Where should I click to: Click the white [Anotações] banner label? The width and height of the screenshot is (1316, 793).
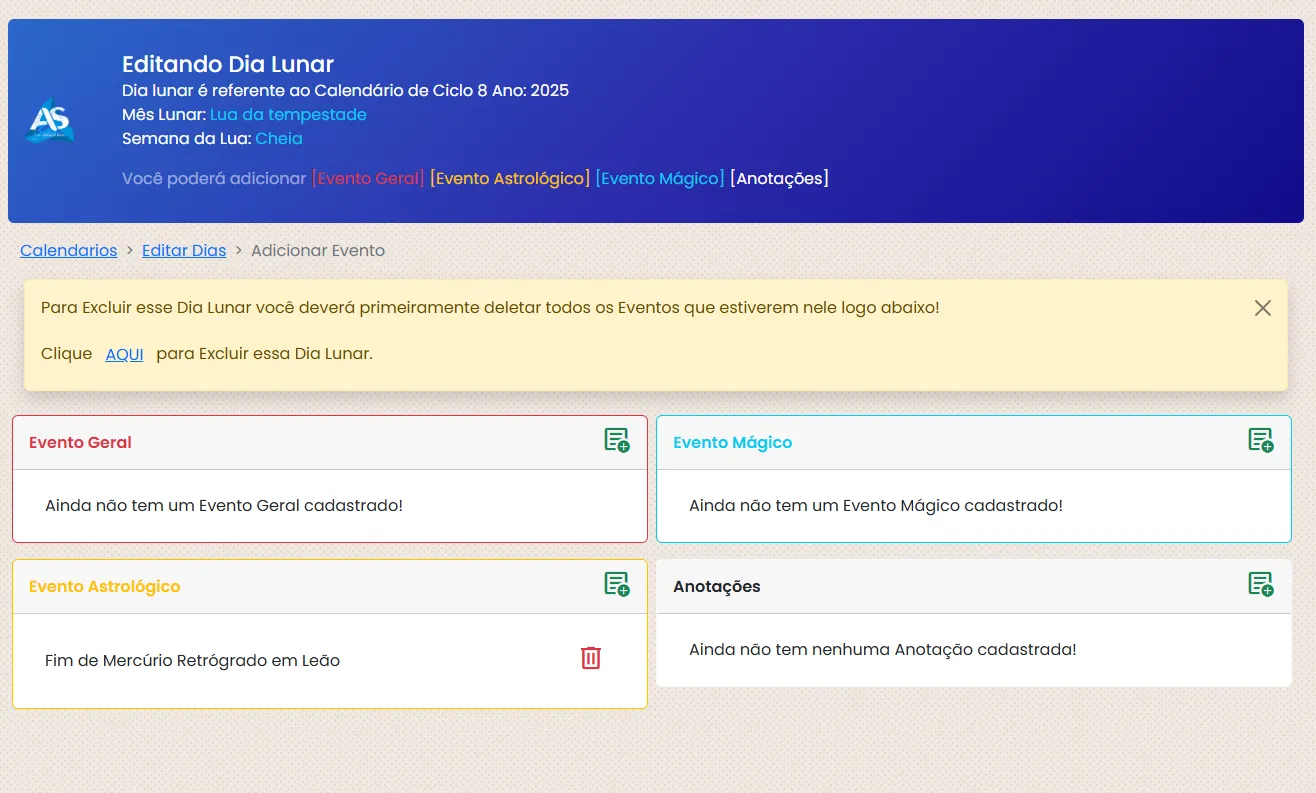(x=779, y=178)
